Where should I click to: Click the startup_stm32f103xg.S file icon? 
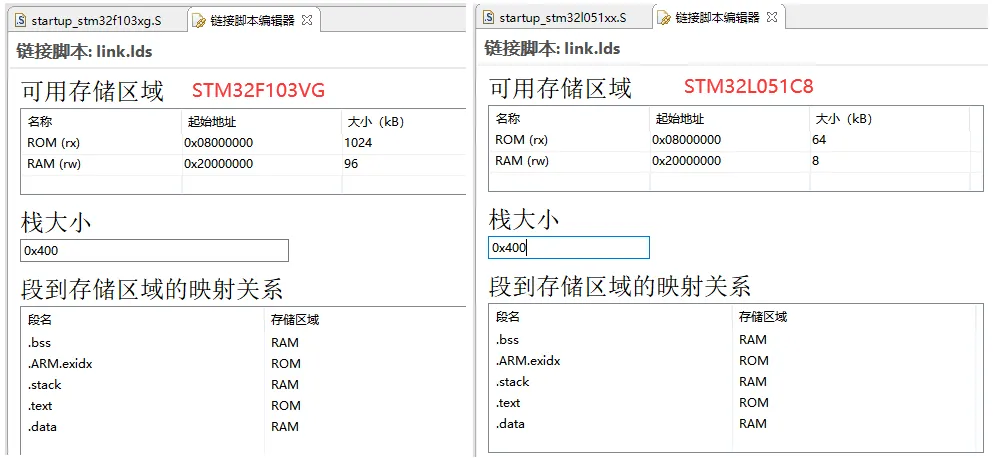(x=20, y=21)
